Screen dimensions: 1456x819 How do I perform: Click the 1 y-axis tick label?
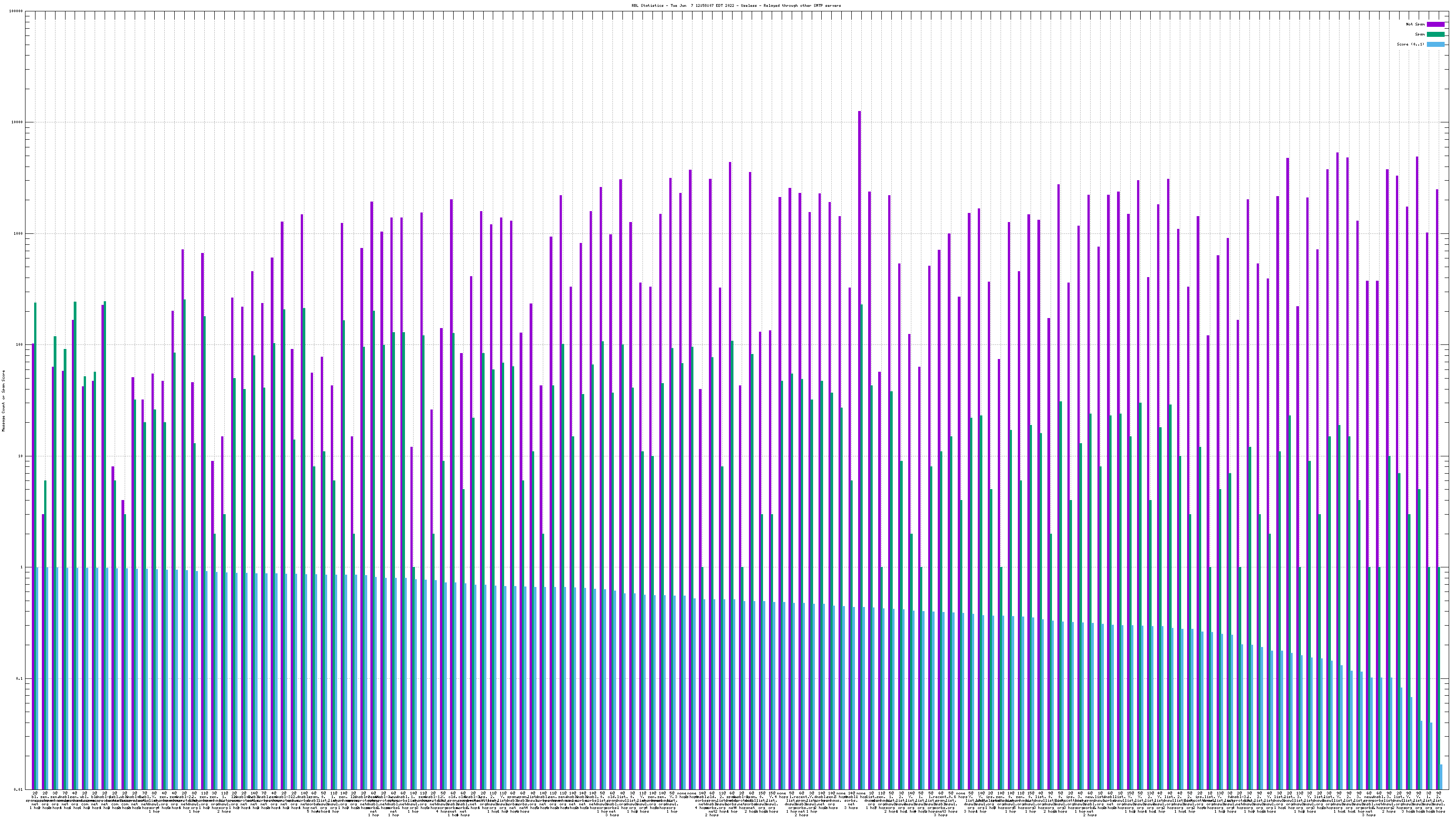(22, 567)
